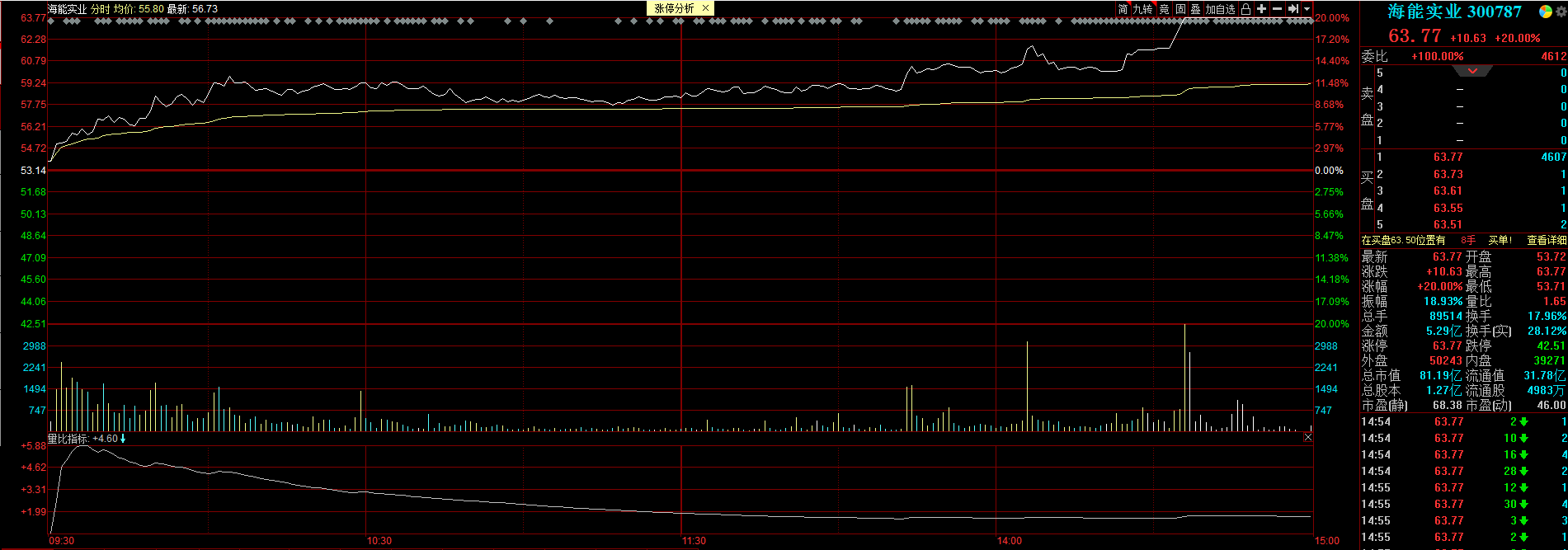Click the 内盘 value 39271

pos(1550,360)
